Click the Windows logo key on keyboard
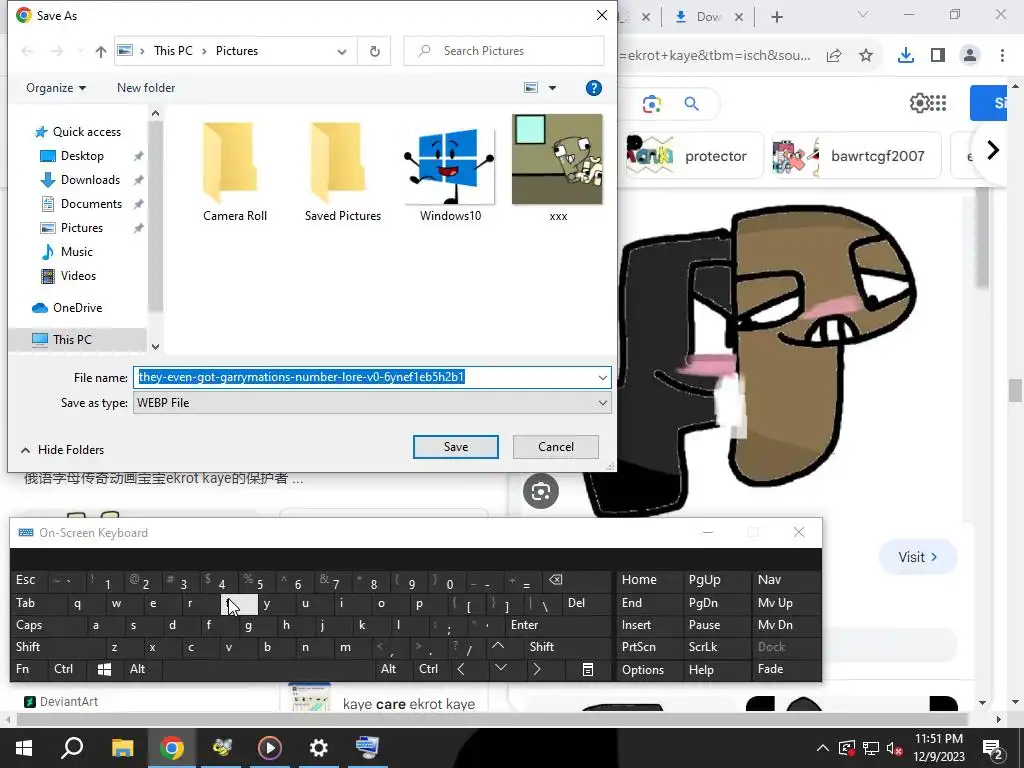The image size is (1024, 768). click(x=104, y=669)
